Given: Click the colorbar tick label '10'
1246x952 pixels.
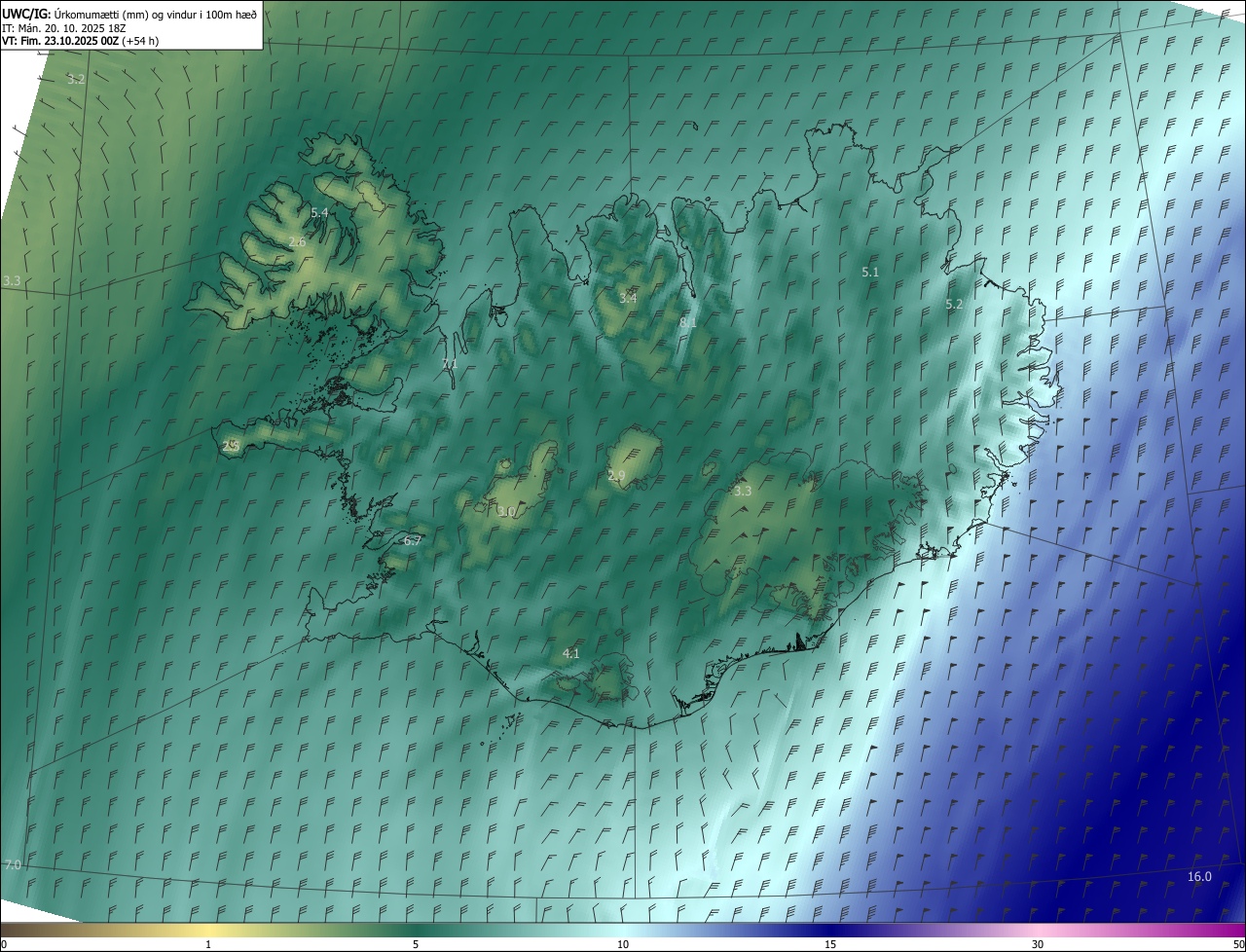Looking at the screenshot, I should 623,944.
